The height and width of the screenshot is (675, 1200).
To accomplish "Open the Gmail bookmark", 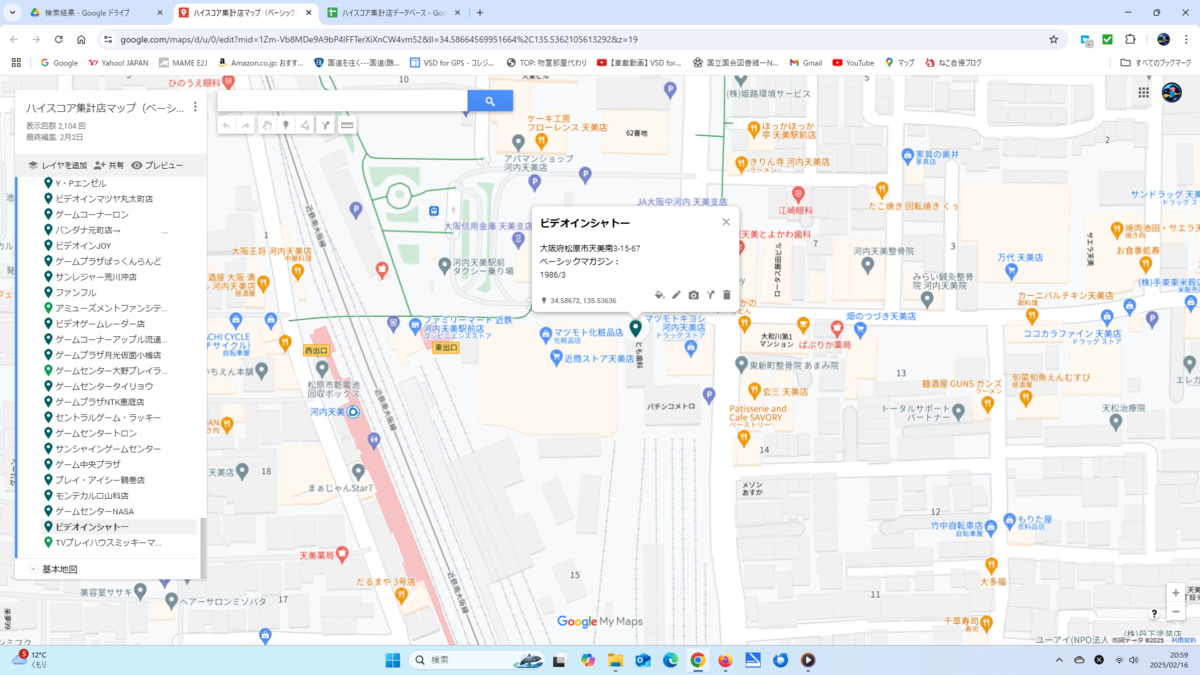I will pyautogui.click(x=804, y=62).
